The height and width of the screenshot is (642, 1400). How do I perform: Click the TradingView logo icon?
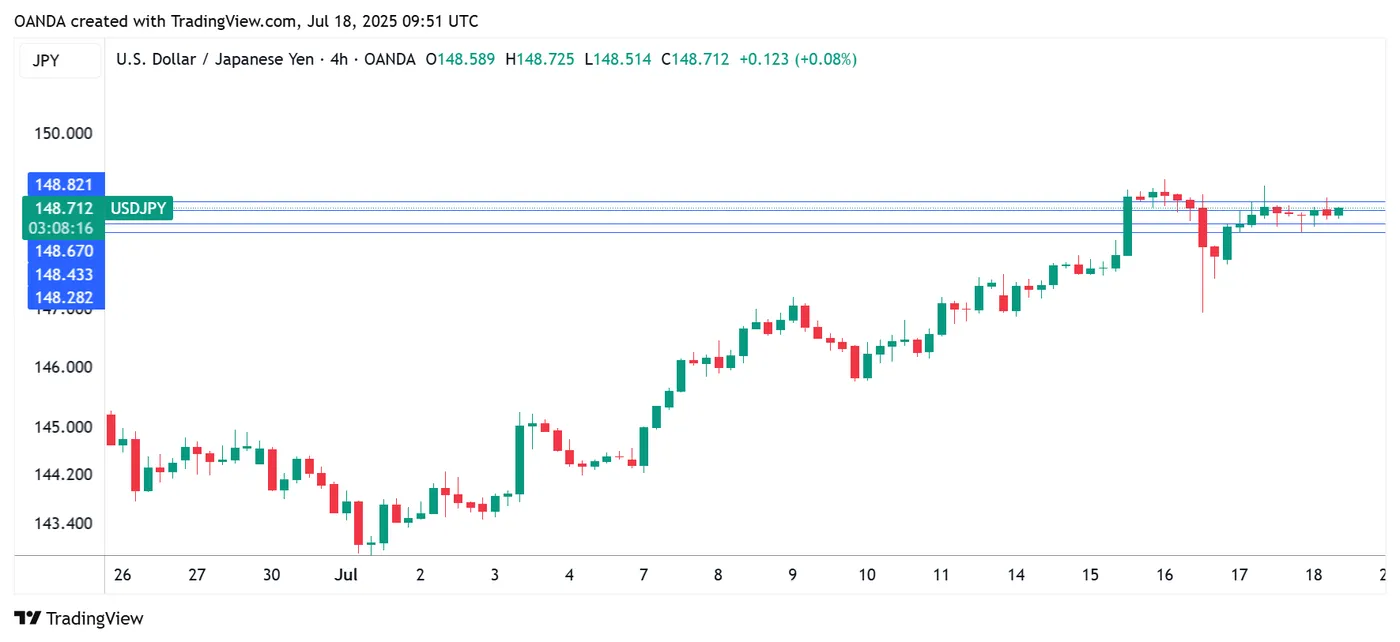coord(27,618)
